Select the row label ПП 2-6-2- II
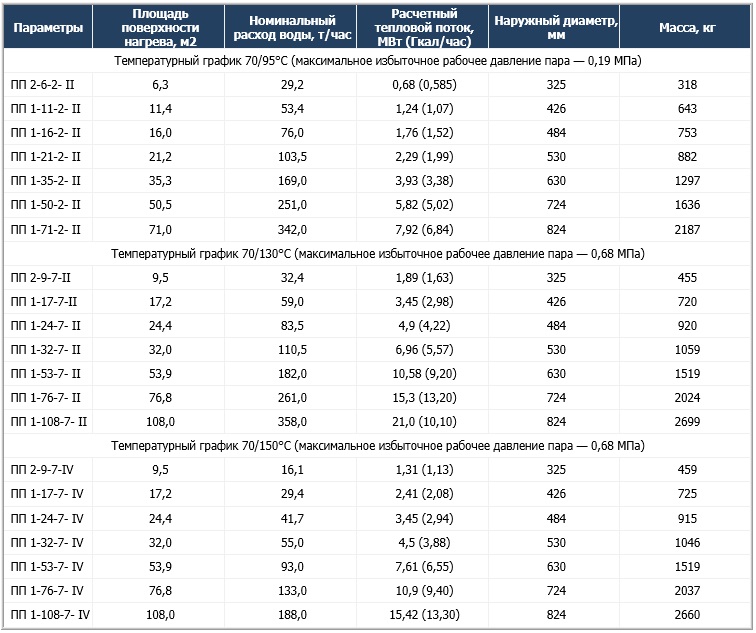The image size is (756, 633). pyautogui.click(x=42, y=85)
